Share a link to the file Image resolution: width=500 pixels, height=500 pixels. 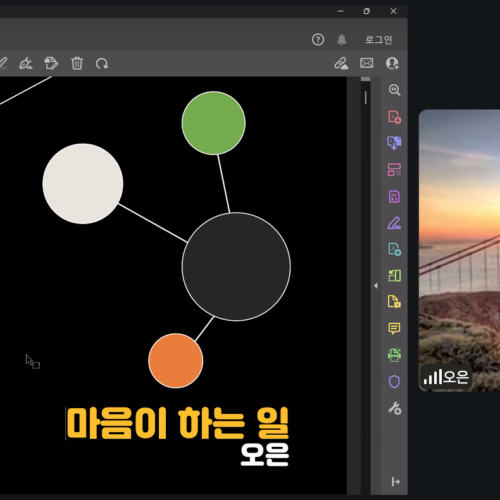point(341,63)
